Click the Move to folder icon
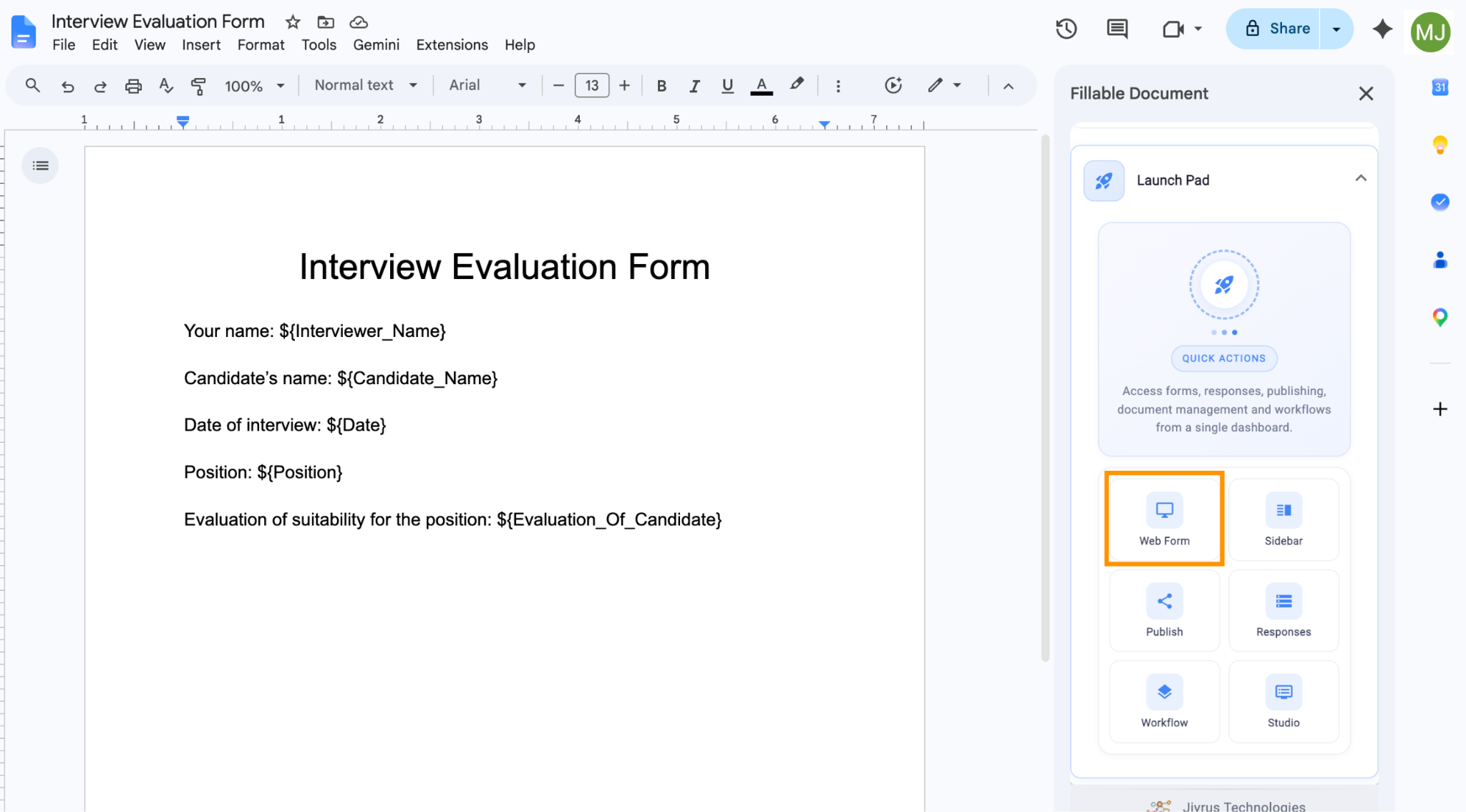 [326, 22]
